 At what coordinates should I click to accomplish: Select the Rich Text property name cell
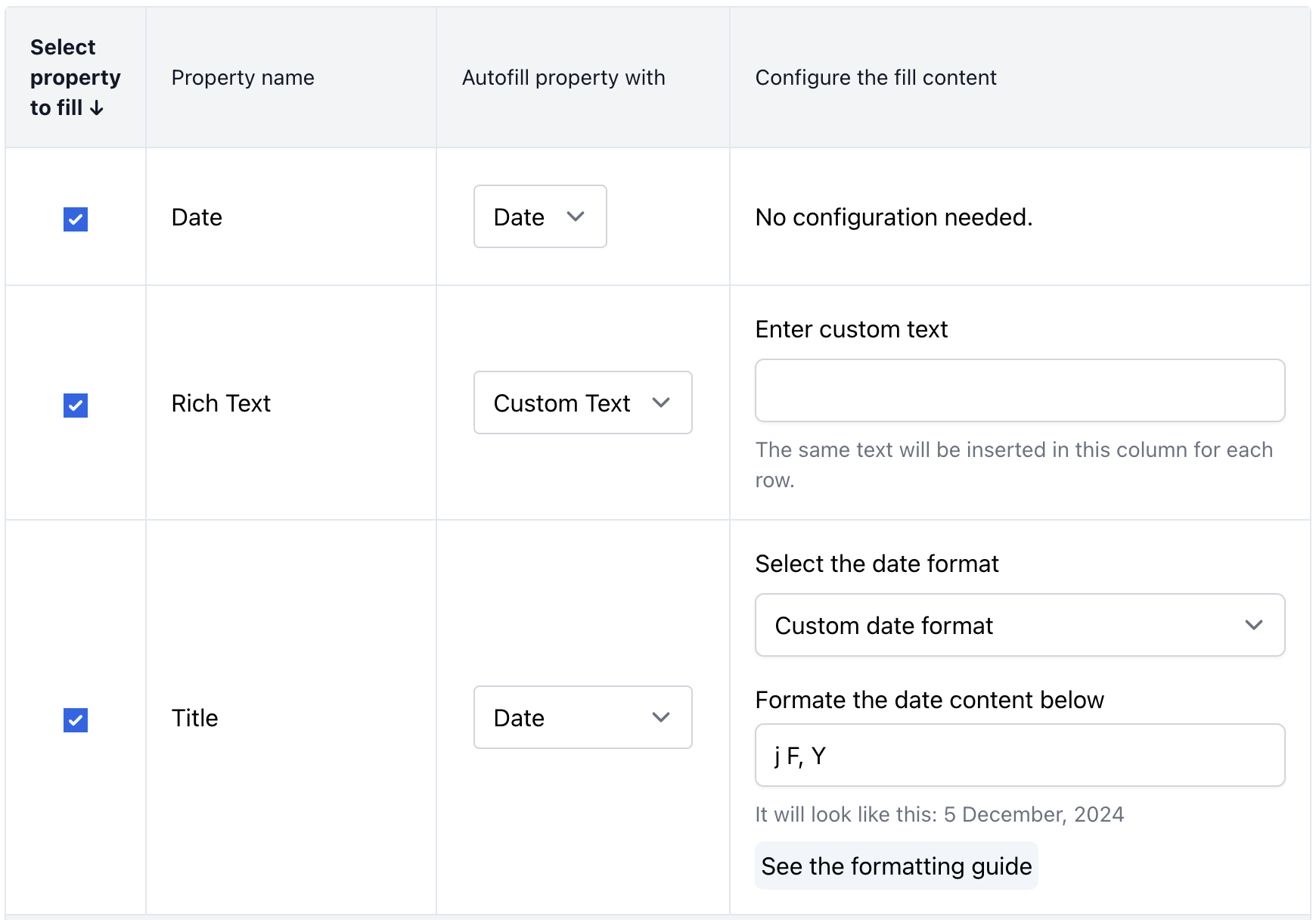tap(221, 403)
